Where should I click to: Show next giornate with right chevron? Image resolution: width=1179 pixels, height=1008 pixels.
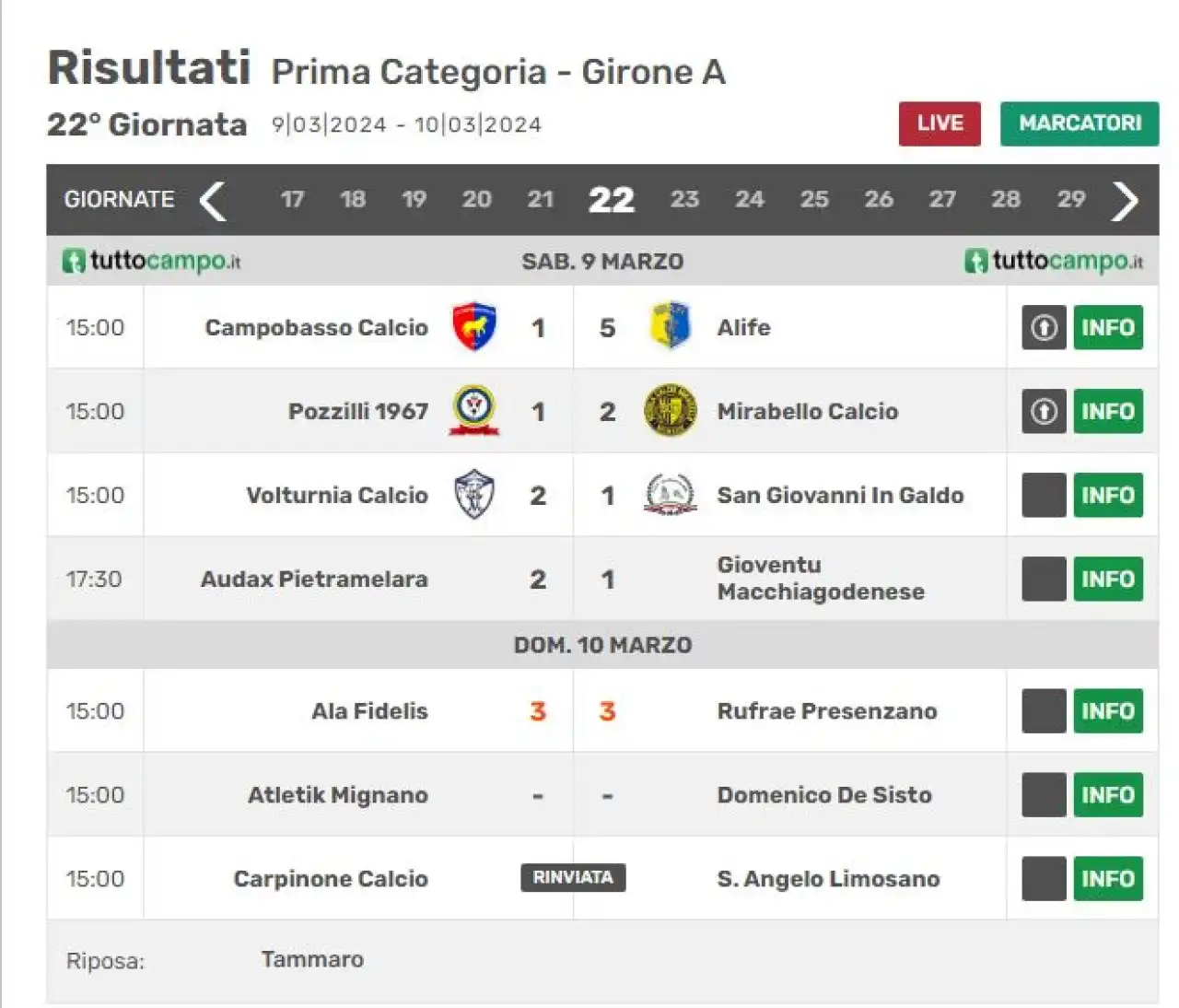(1125, 200)
